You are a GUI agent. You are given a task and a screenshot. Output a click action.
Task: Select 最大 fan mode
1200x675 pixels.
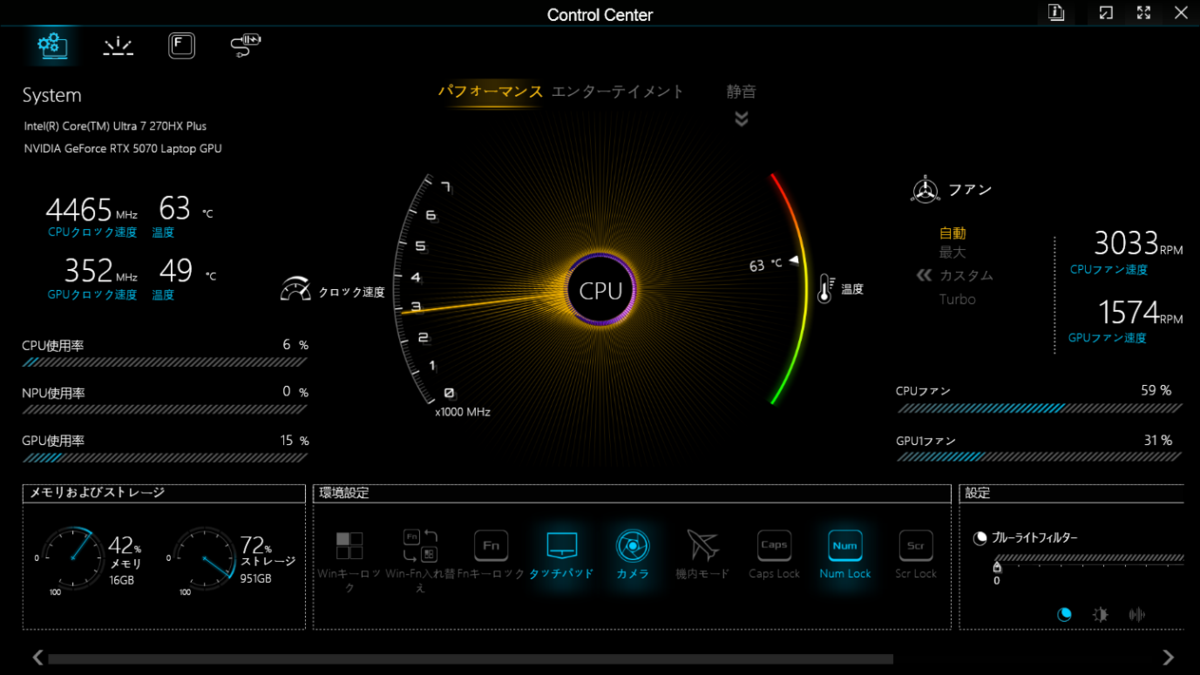click(952, 252)
